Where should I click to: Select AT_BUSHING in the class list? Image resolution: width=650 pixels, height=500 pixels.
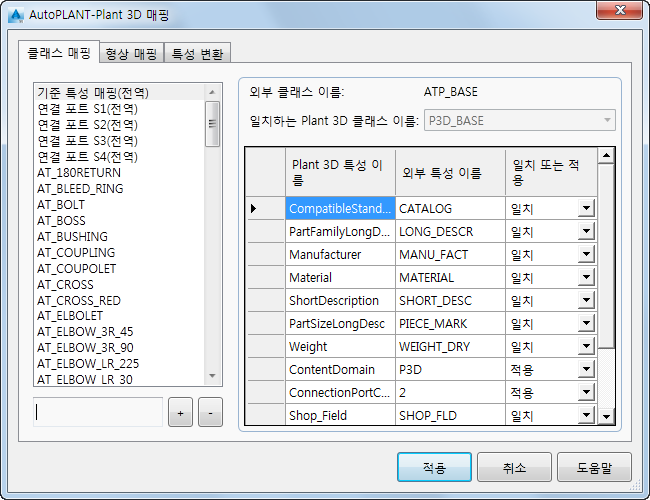(x=119, y=236)
